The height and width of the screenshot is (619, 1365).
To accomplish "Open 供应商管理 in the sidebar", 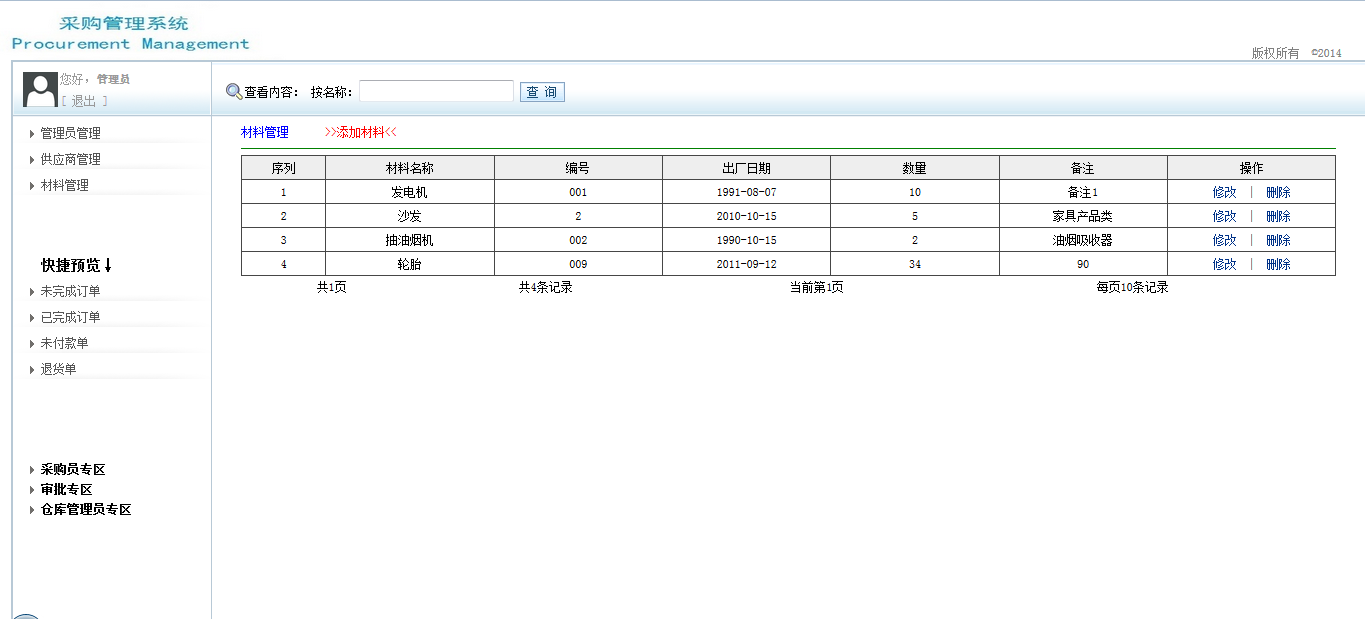I will (70, 159).
